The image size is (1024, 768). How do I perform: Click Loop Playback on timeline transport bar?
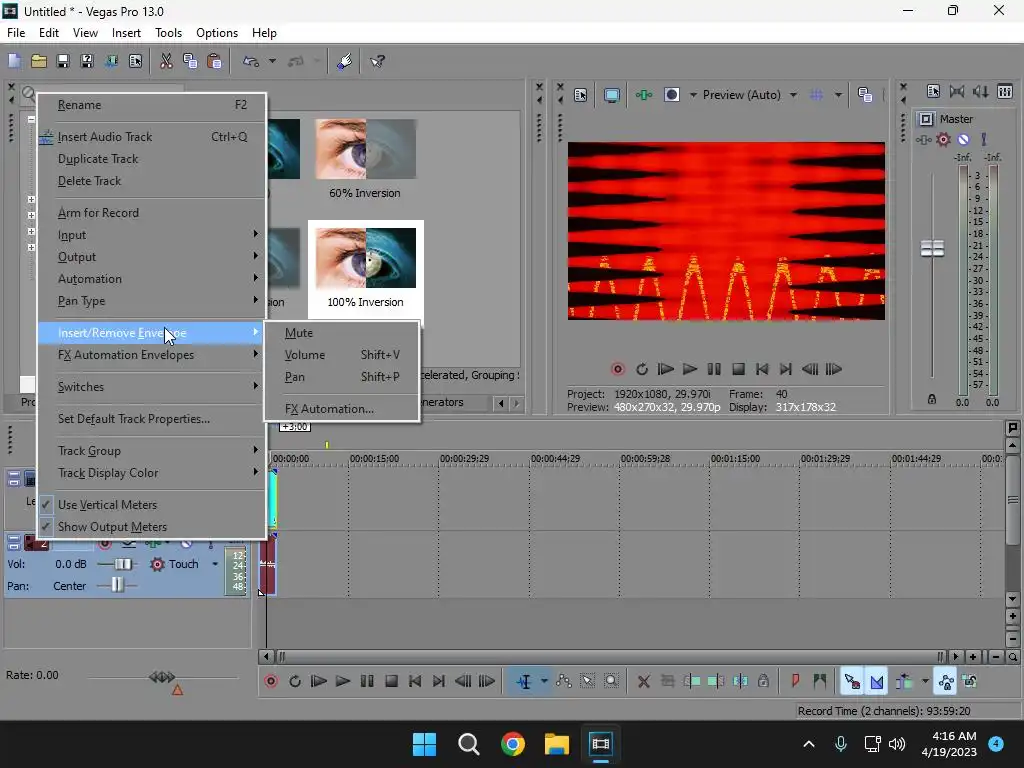[295, 682]
